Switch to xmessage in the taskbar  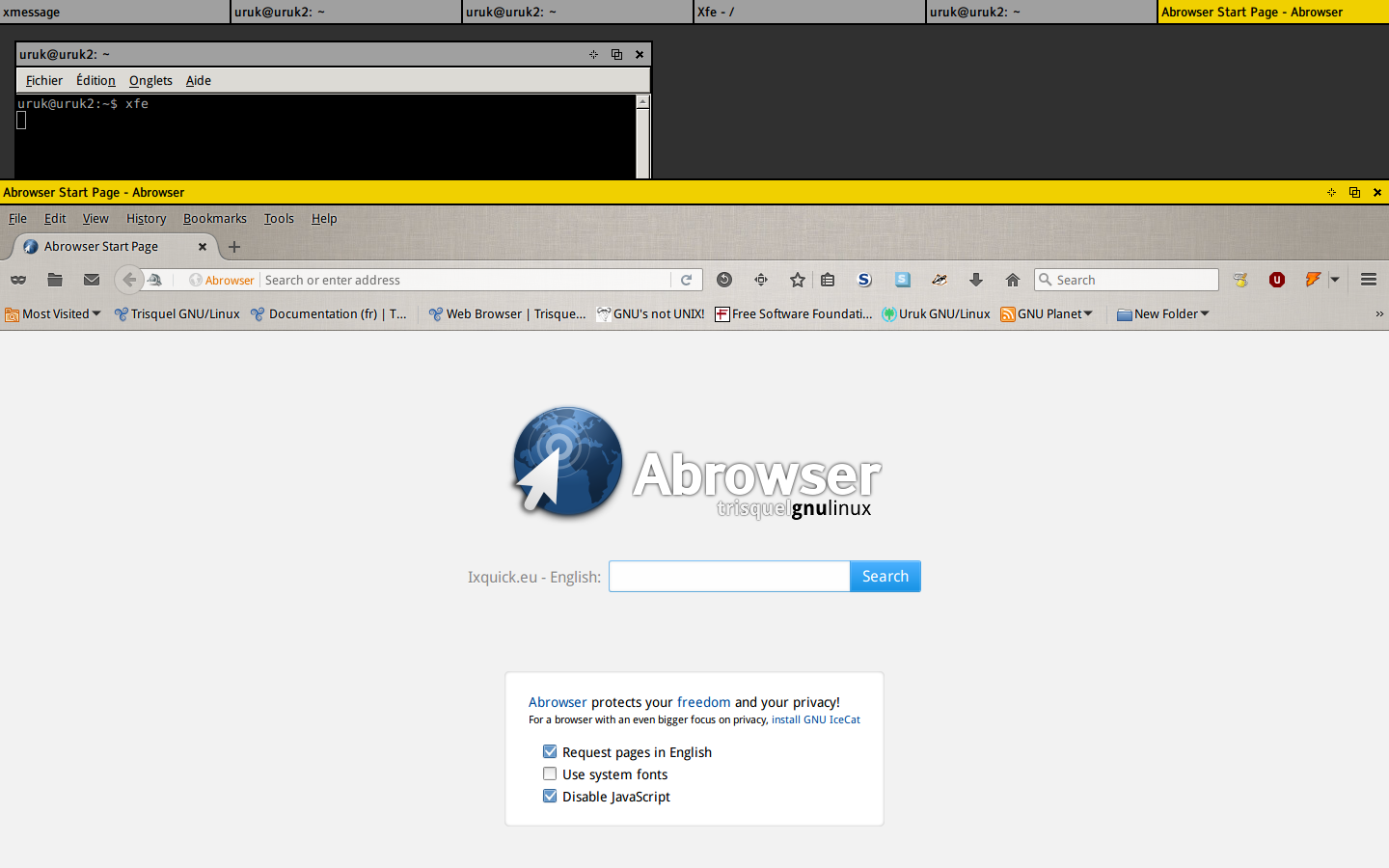pyautogui.click(x=115, y=12)
